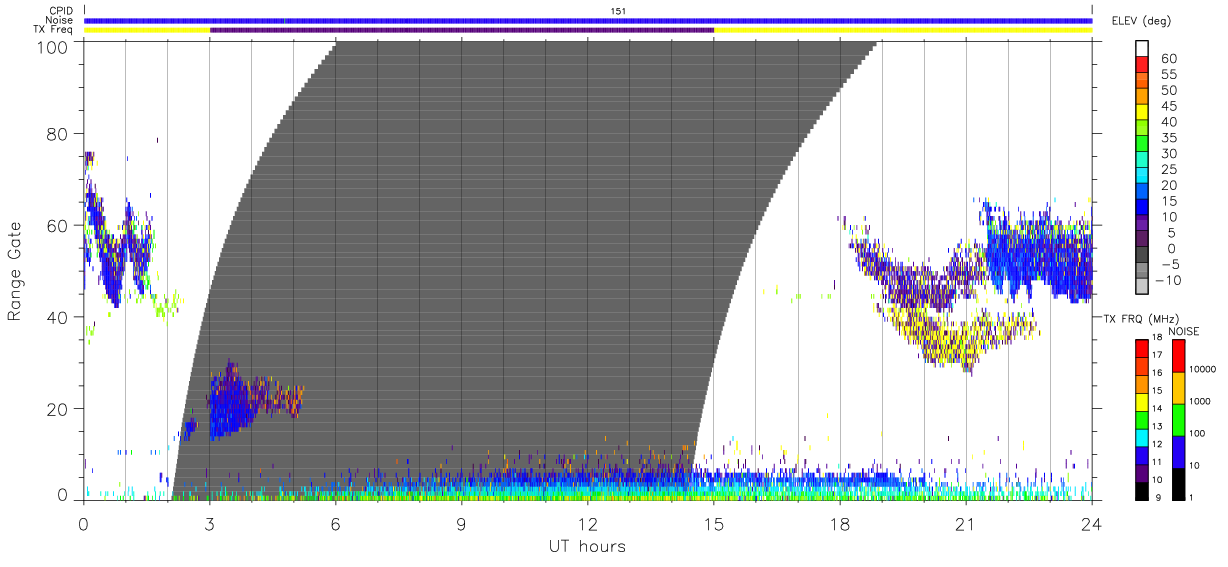Click the TX Freq row label

[x=54, y=29]
